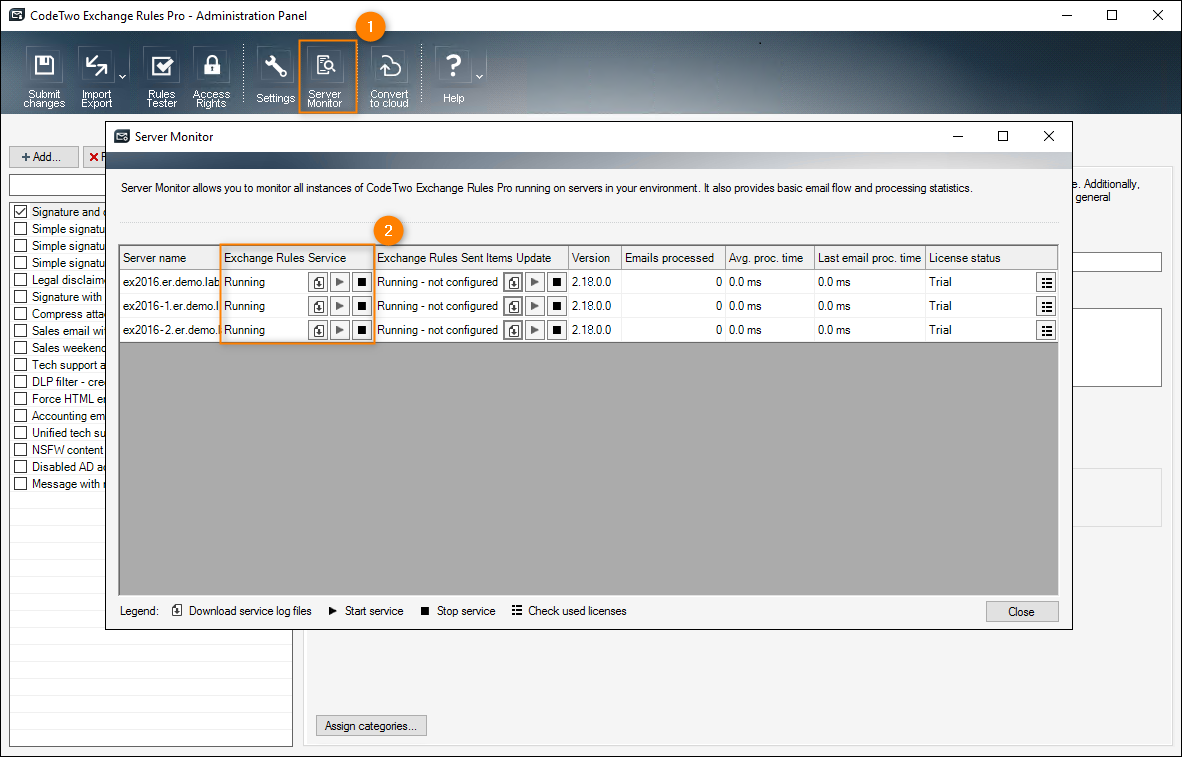This screenshot has height=757, width=1182.
Task: Close the Server Monitor with Close button
Action: click(x=1021, y=611)
